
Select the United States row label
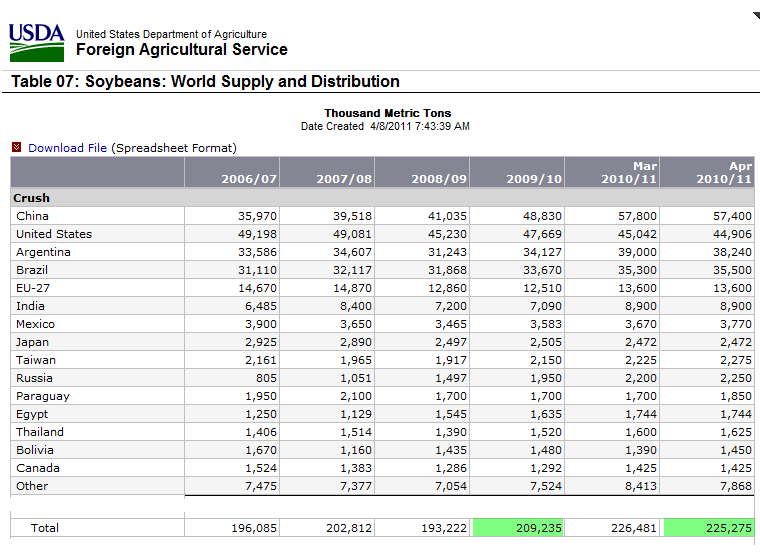54,234
